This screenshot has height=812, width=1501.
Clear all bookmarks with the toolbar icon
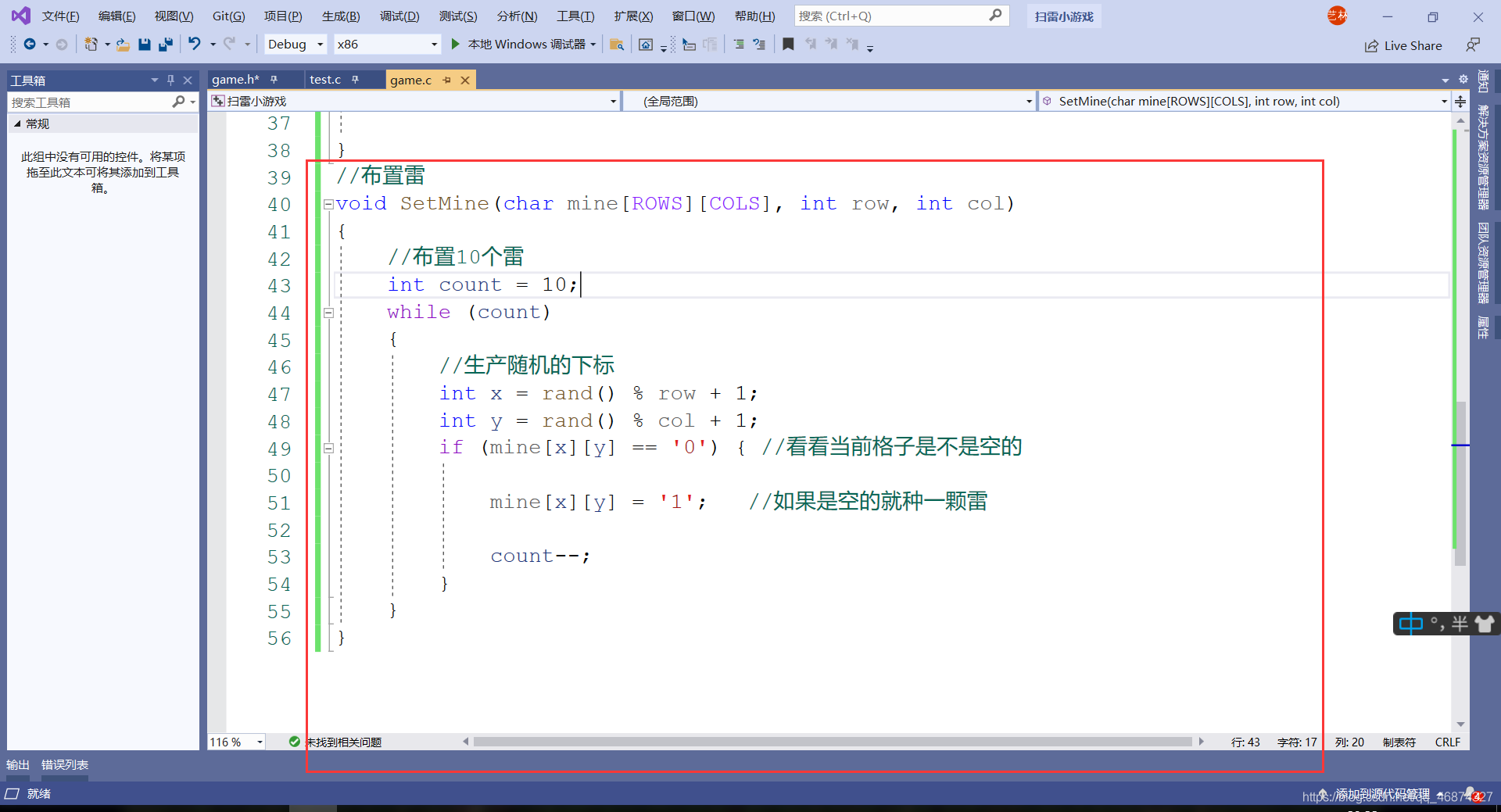(852, 45)
